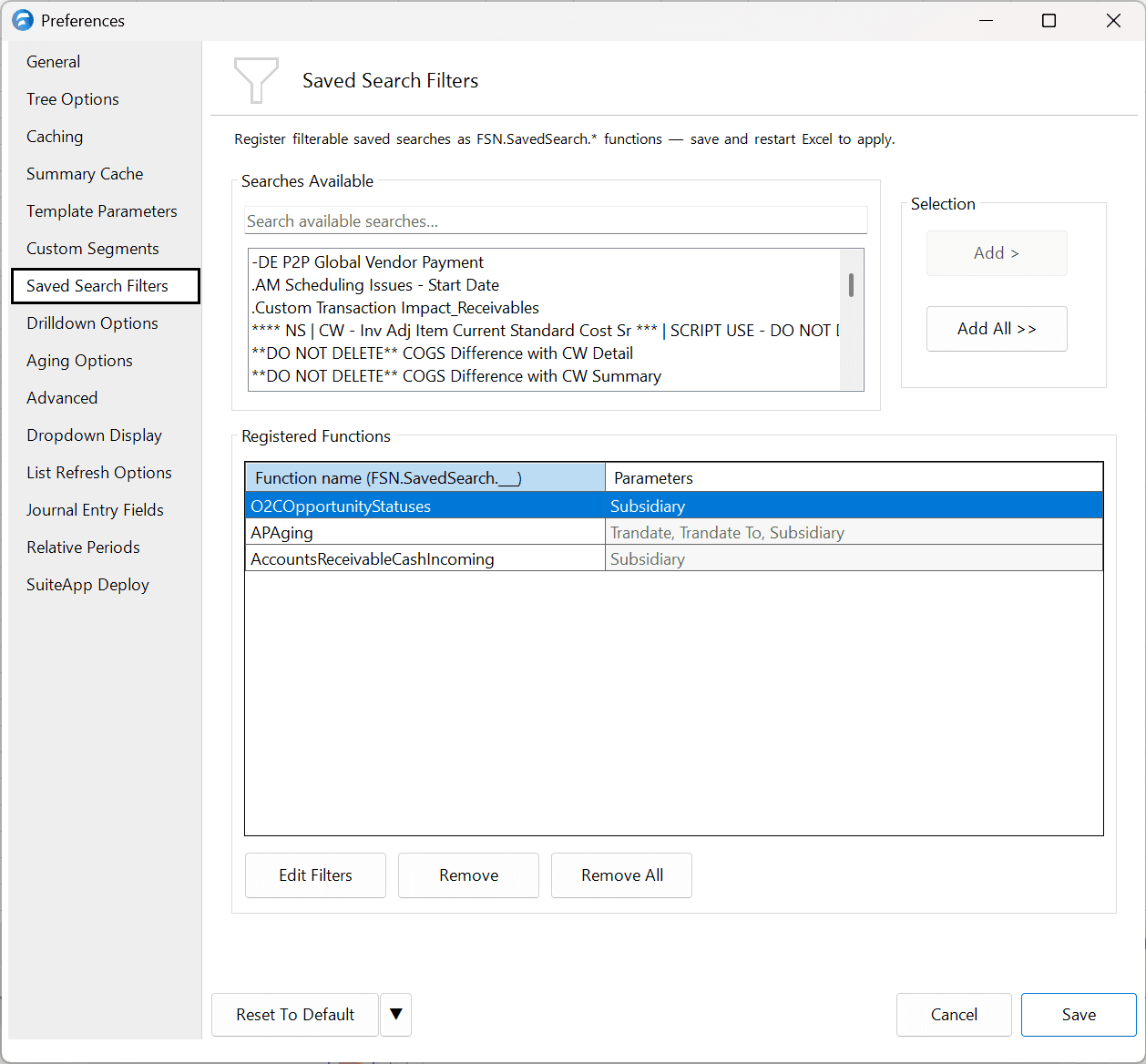Select COGS Difference with CW Detail
The width and height of the screenshot is (1146, 1064).
click(x=545, y=353)
